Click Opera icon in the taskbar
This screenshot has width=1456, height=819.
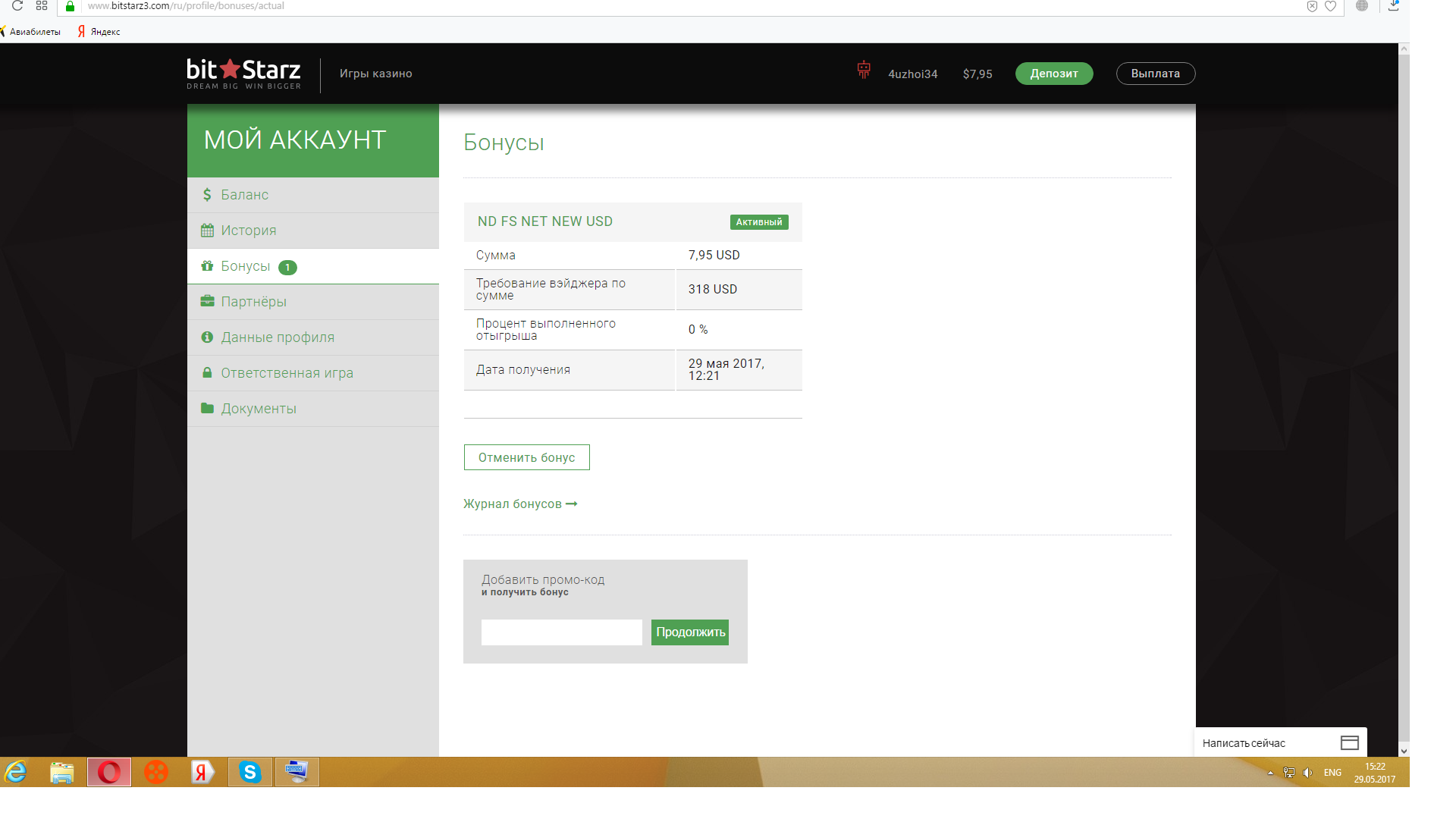click(x=109, y=772)
